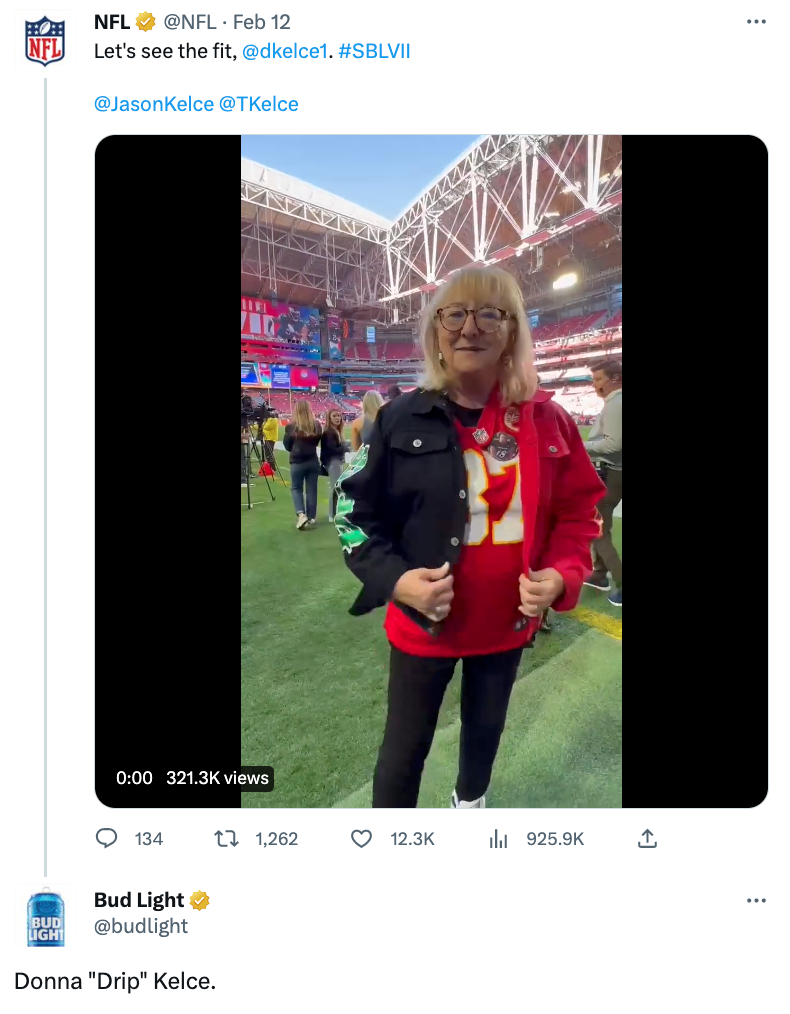Share the NFL tweet
The height and width of the screenshot is (1014, 790).
[647, 838]
